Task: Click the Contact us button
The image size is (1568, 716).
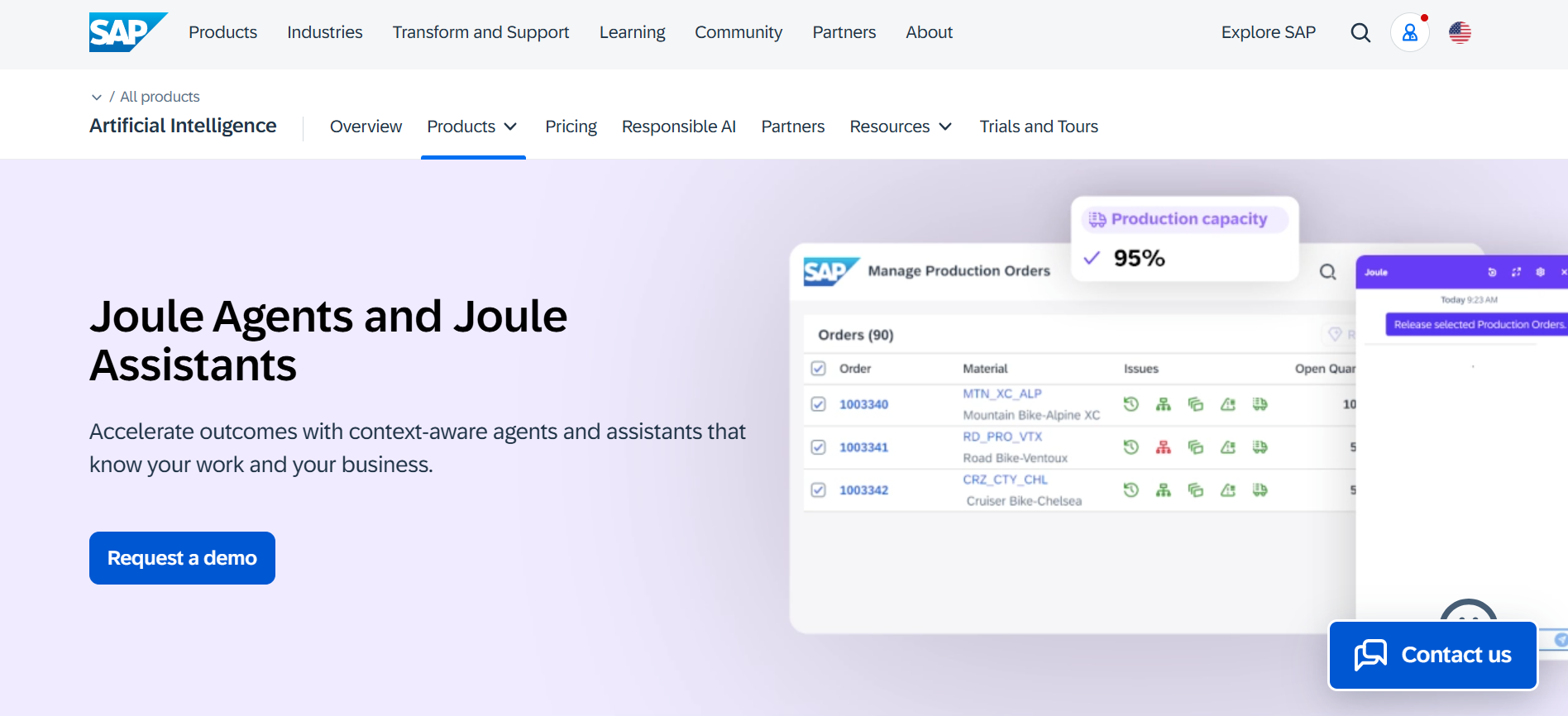Action: [1432, 655]
